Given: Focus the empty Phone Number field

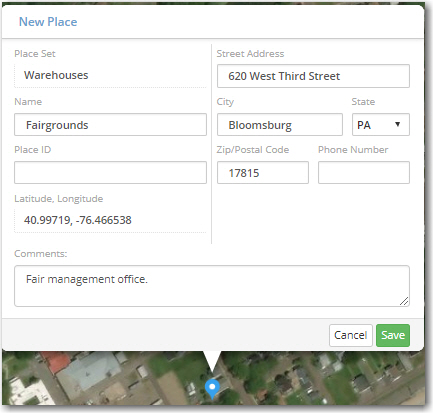Looking at the screenshot, I should [364, 173].
